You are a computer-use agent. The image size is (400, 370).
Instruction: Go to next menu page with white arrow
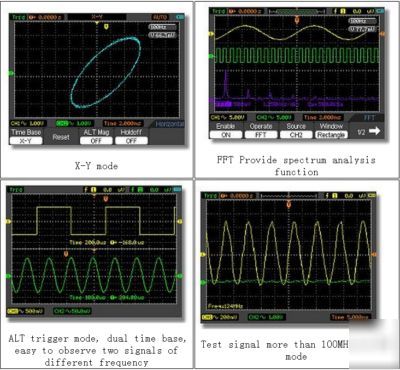coord(374,131)
